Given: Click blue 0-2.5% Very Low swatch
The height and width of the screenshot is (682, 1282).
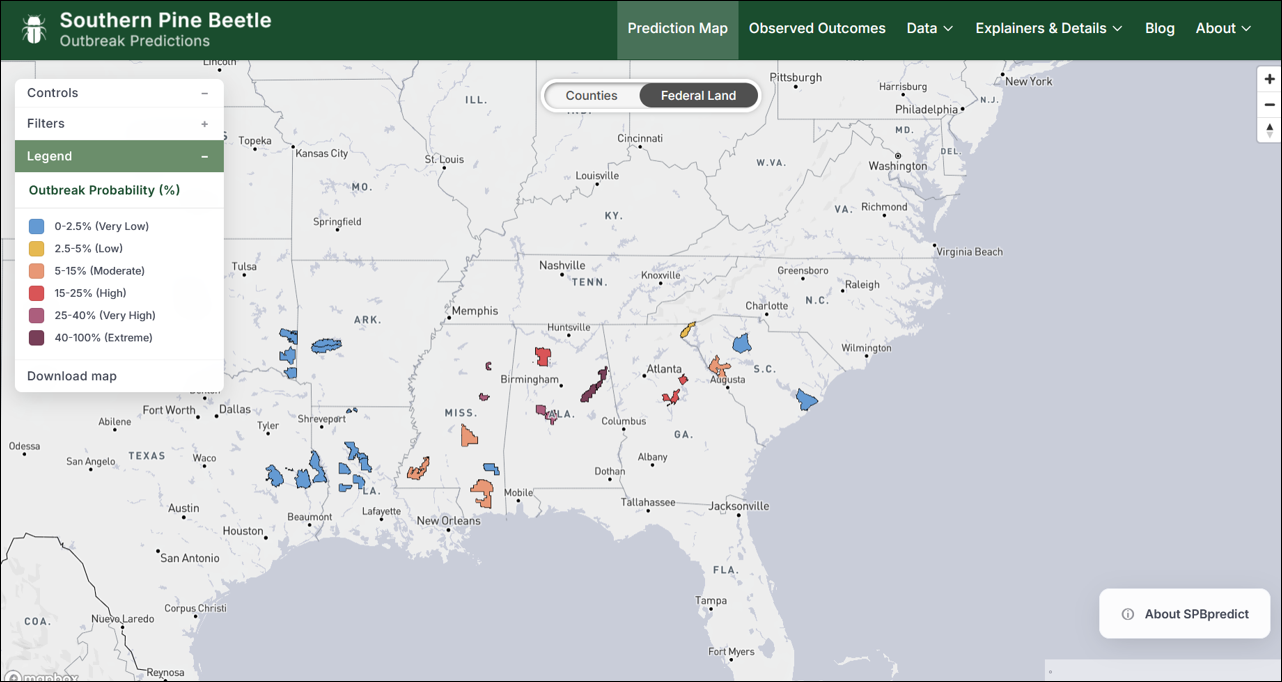Looking at the screenshot, I should (37, 226).
